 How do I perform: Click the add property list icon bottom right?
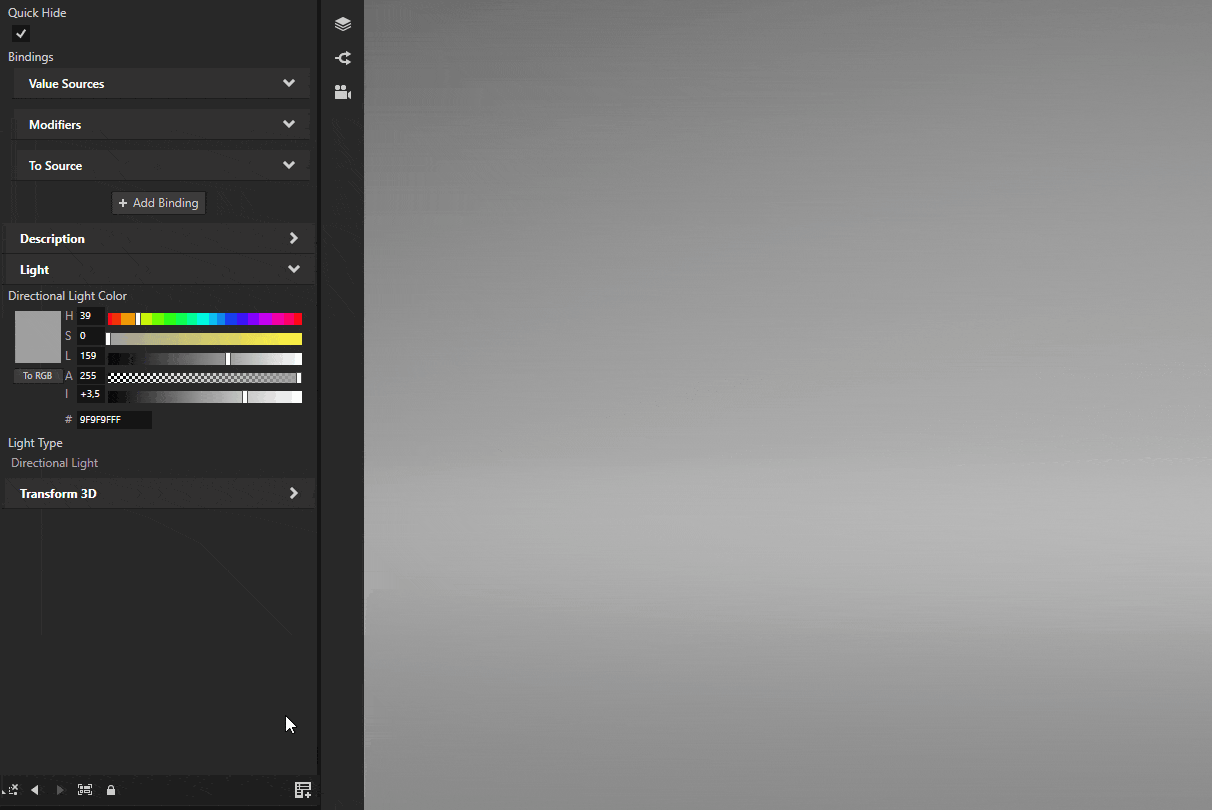pos(303,789)
